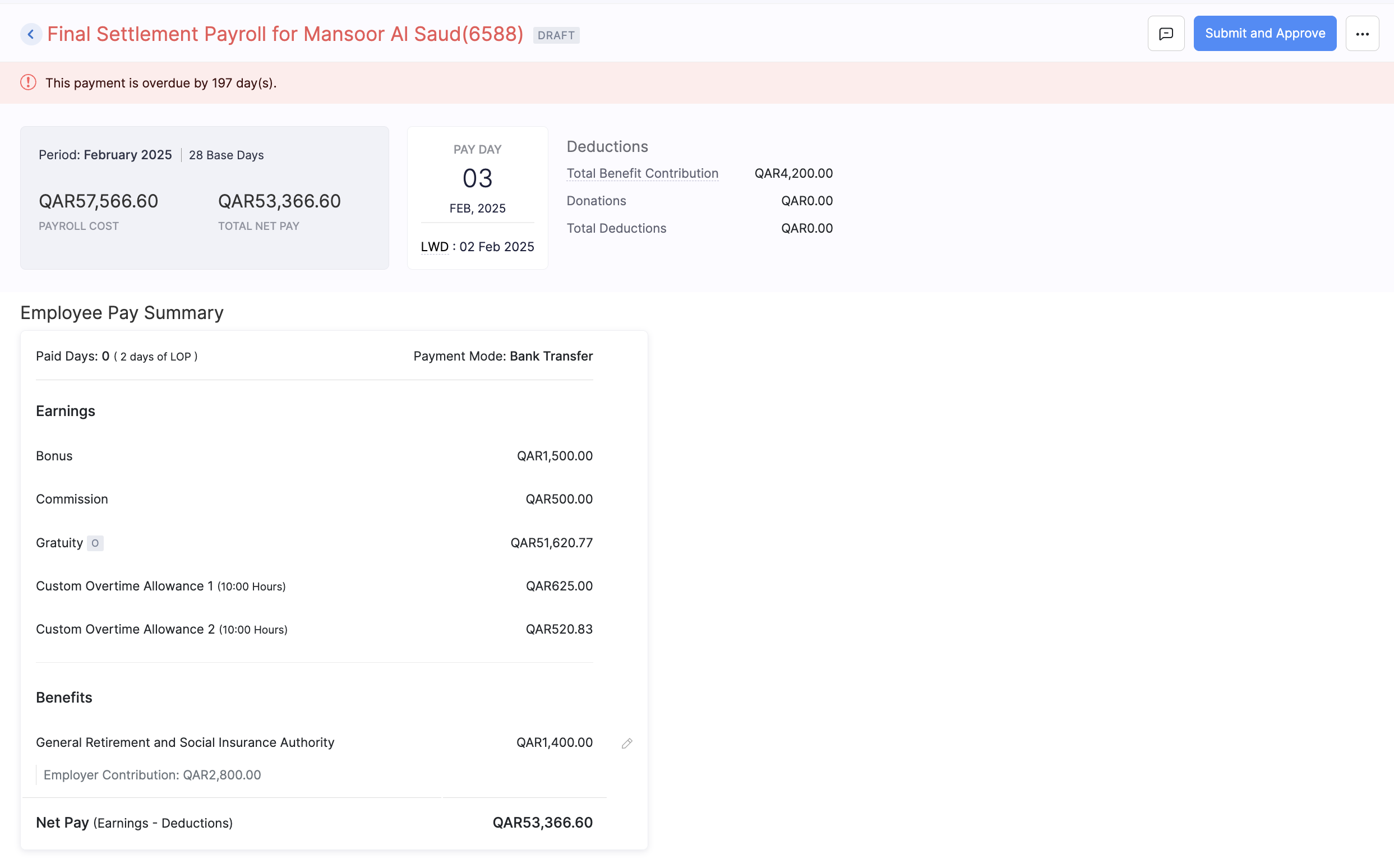The image size is (1394, 868).
Task: Click the Employer Contribution line
Action: pos(152,775)
